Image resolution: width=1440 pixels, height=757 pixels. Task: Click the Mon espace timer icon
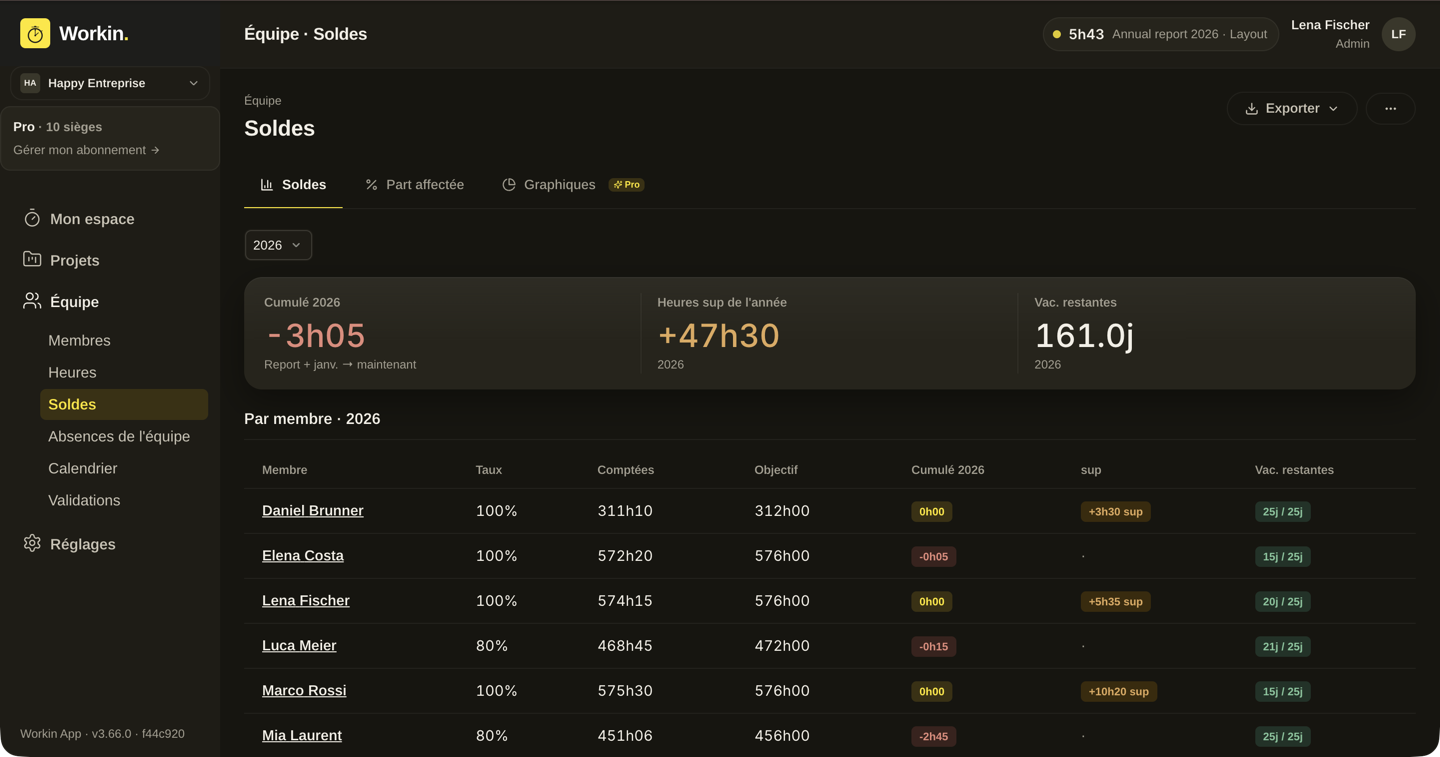coord(32,218)
